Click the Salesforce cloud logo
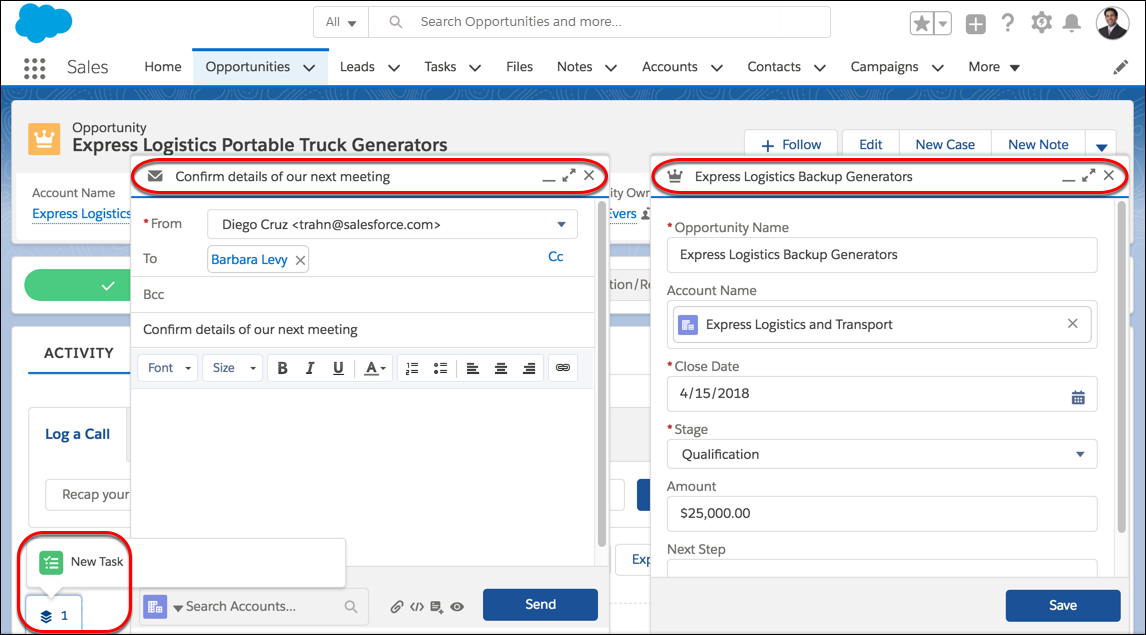Image resolution: width=1146 pixels, height=635 pixels. pos(44,23)
